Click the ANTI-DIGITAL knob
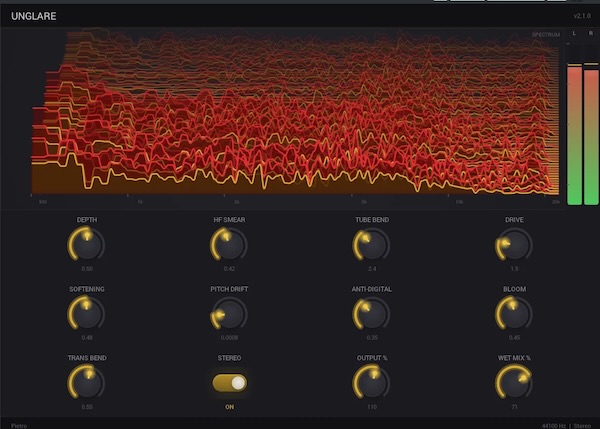Image resolution: width=600 pixels, height=429 pixels. pos(372,313)
